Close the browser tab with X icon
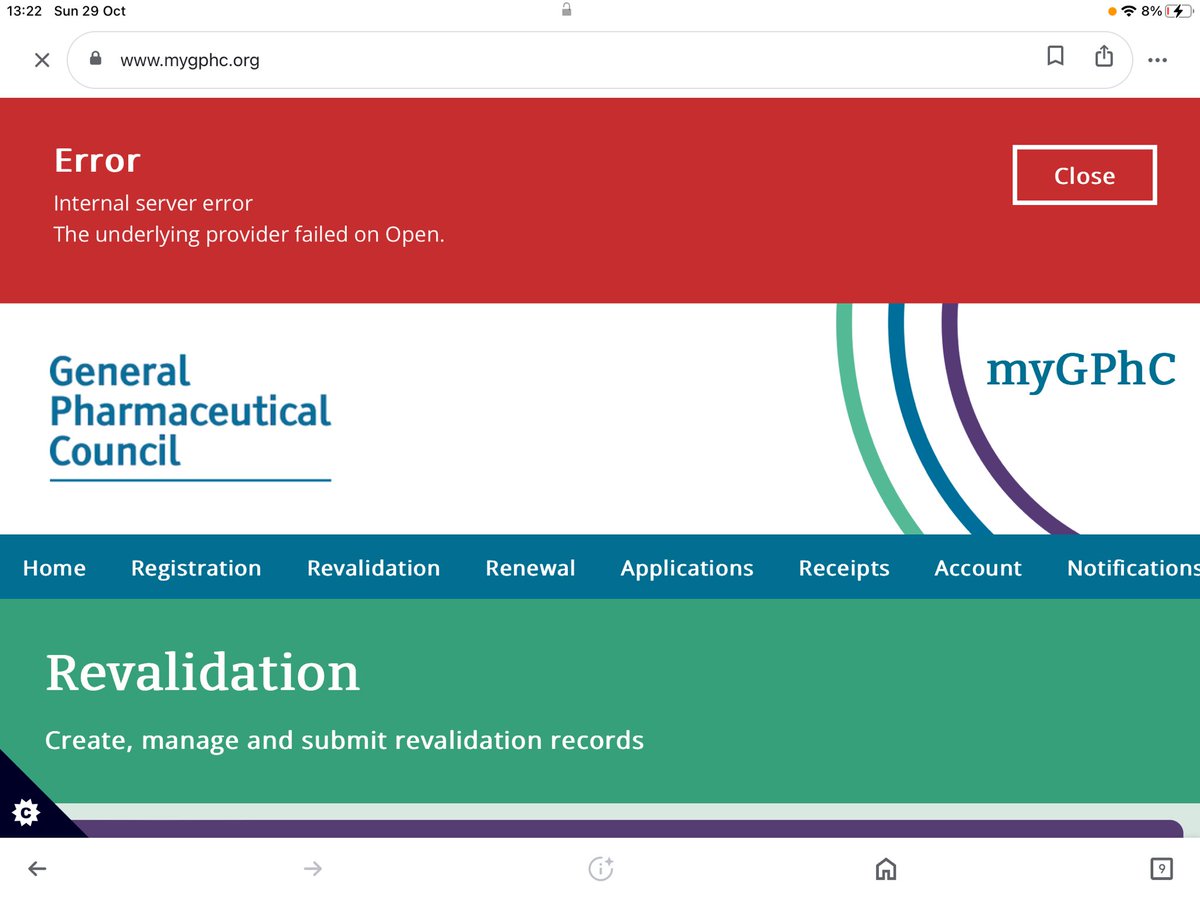 pyautogui.click(x=42, y=60)
